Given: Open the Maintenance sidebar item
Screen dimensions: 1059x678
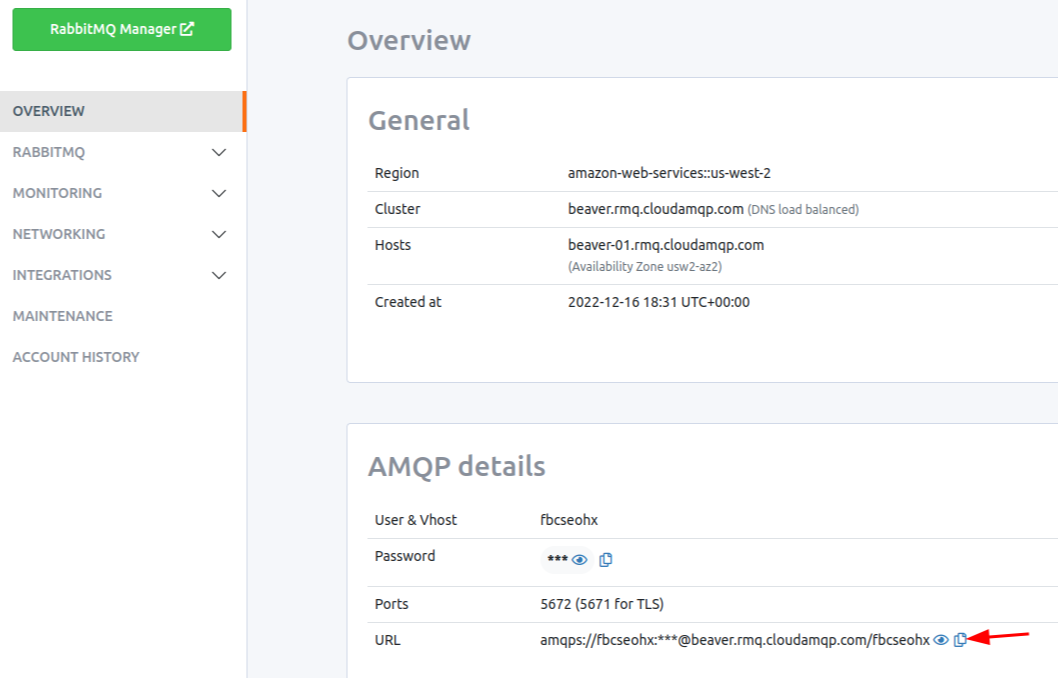Looking at the screenshot, I should point(62,316).
